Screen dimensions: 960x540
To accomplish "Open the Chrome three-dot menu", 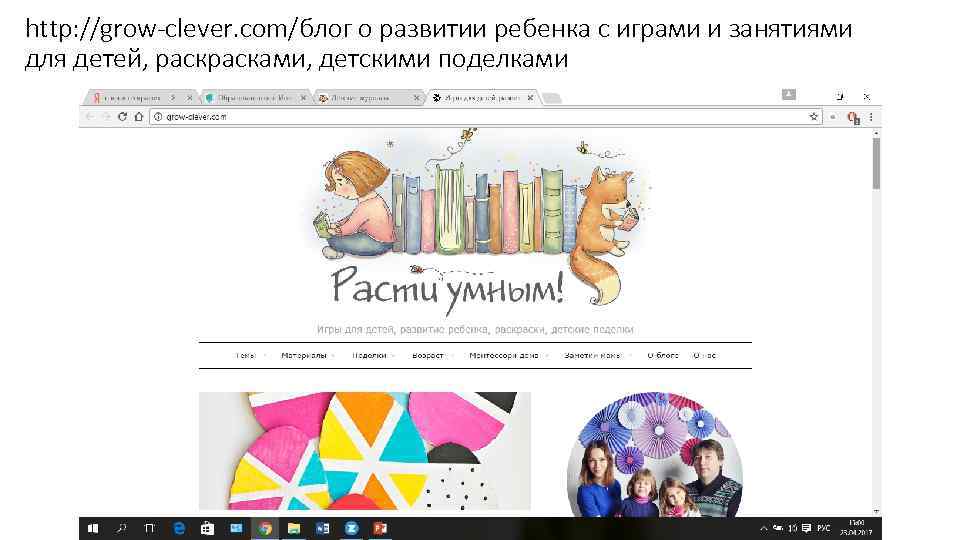I will point(871,116).
